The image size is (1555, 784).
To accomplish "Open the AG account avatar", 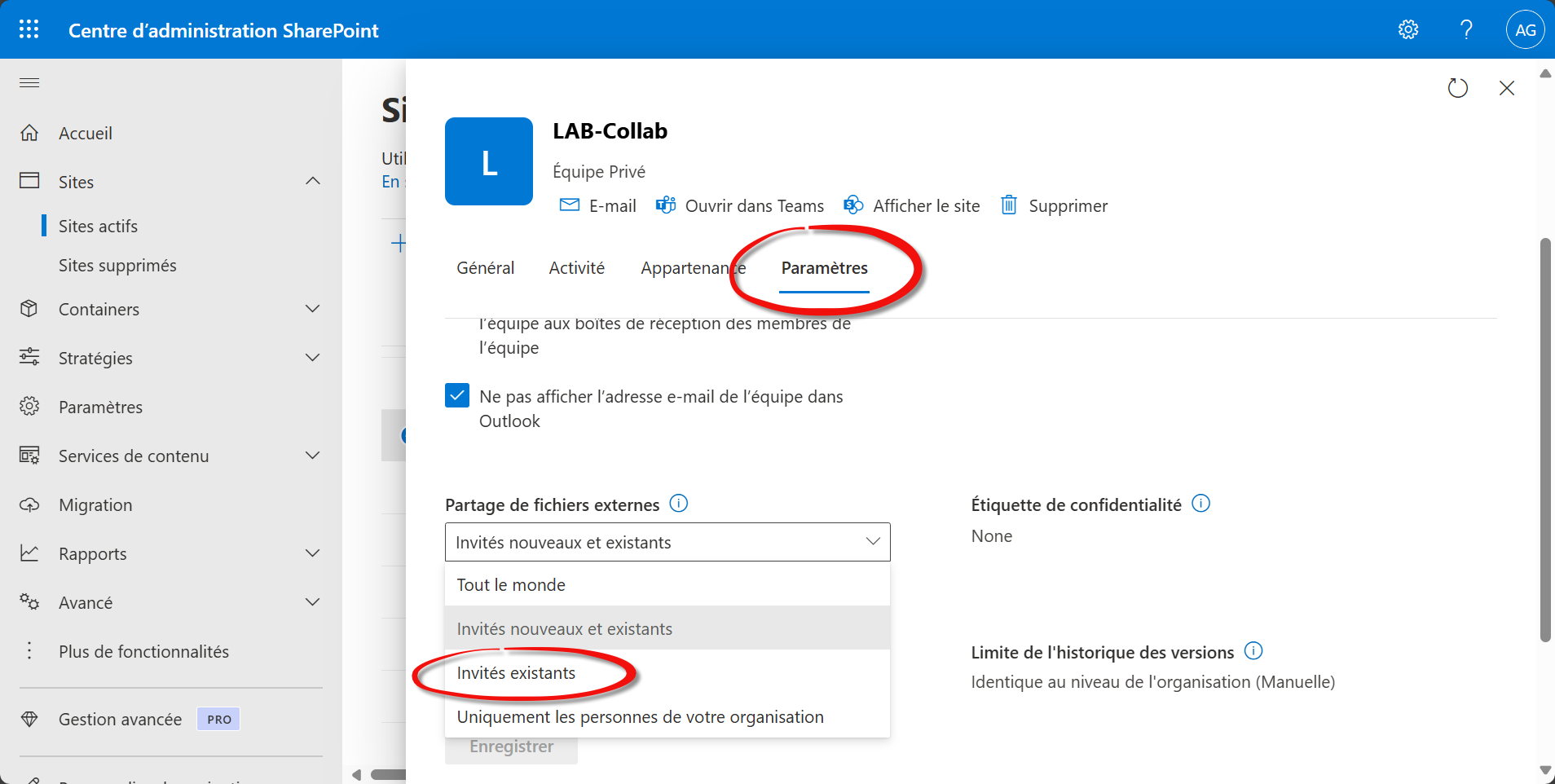I will [1525, 30].
